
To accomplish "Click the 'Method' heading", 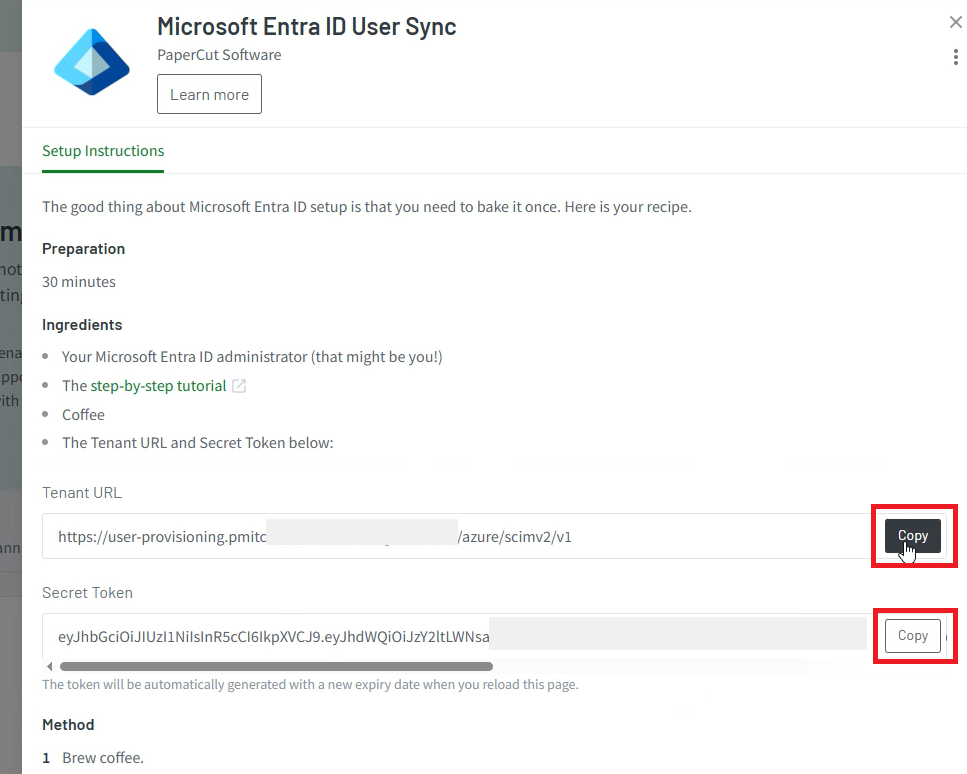I will pos(68,725).
